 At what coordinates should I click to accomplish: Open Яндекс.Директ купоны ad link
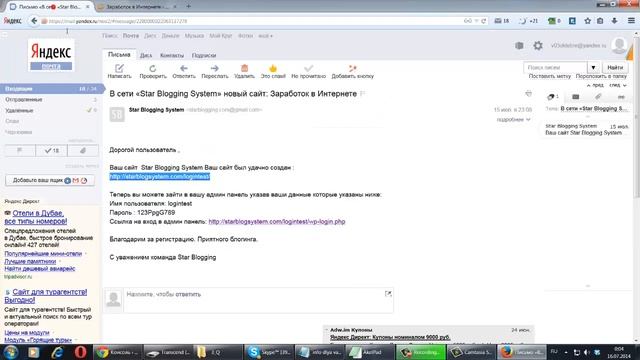pyautogui.click(x=390, y=337)
